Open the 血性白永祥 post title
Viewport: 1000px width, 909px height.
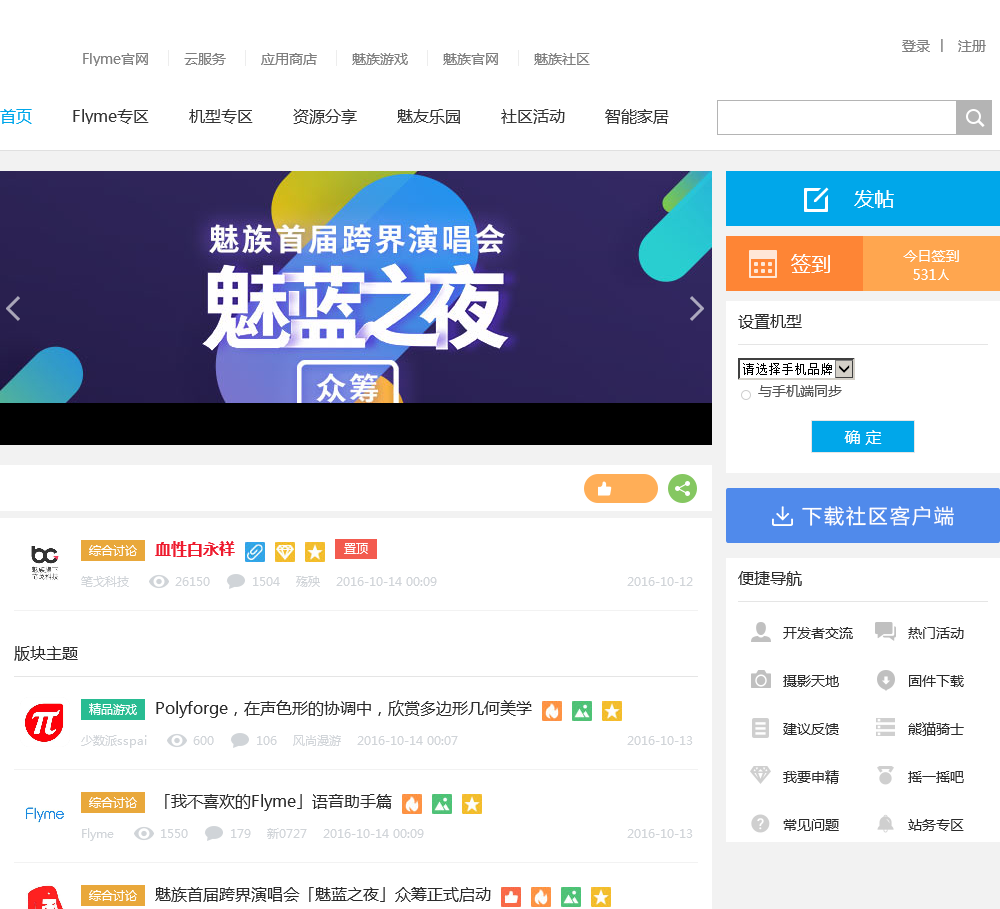coord(195,549)
